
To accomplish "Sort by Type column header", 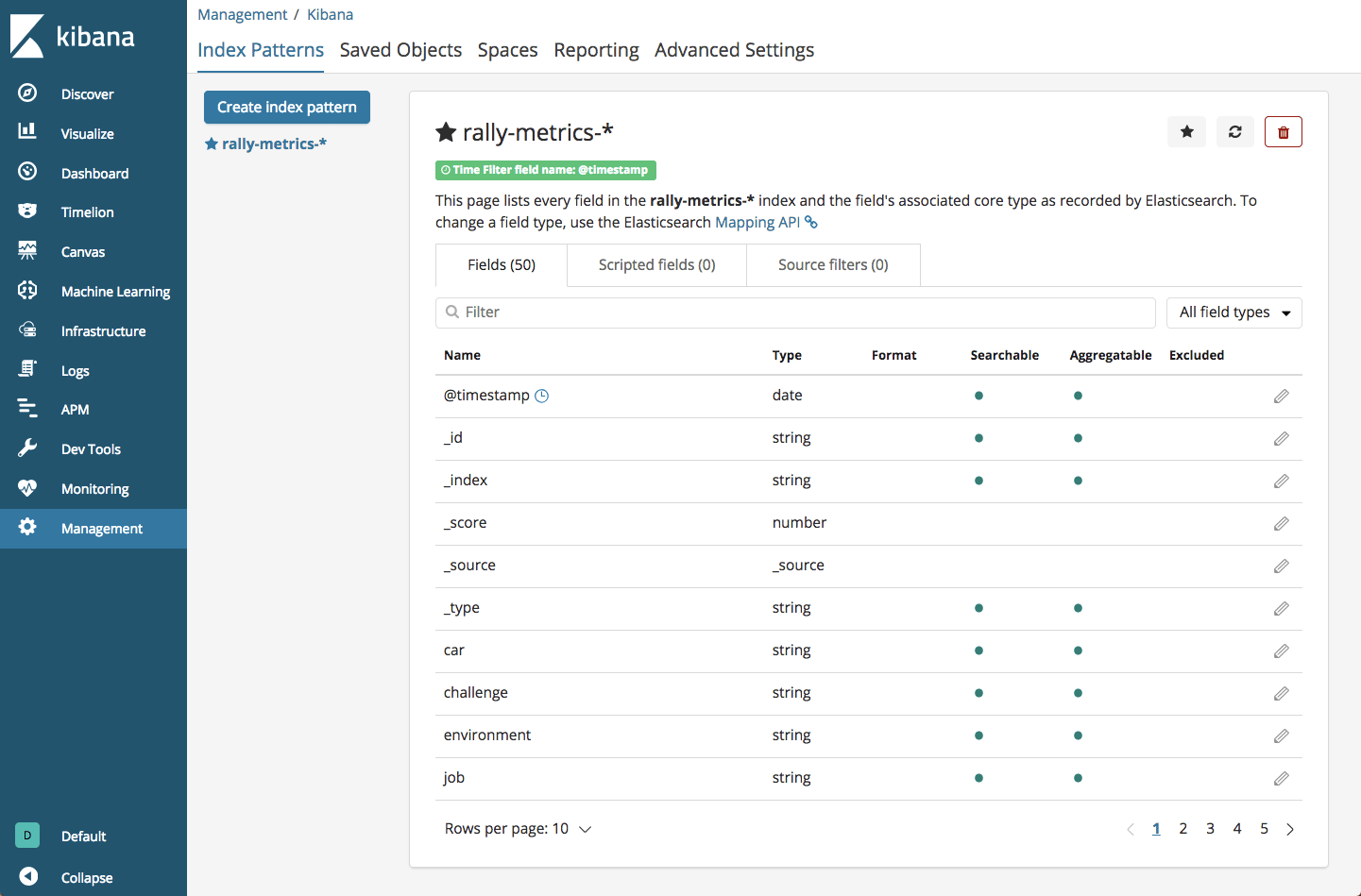I will (x=787, y=356).
